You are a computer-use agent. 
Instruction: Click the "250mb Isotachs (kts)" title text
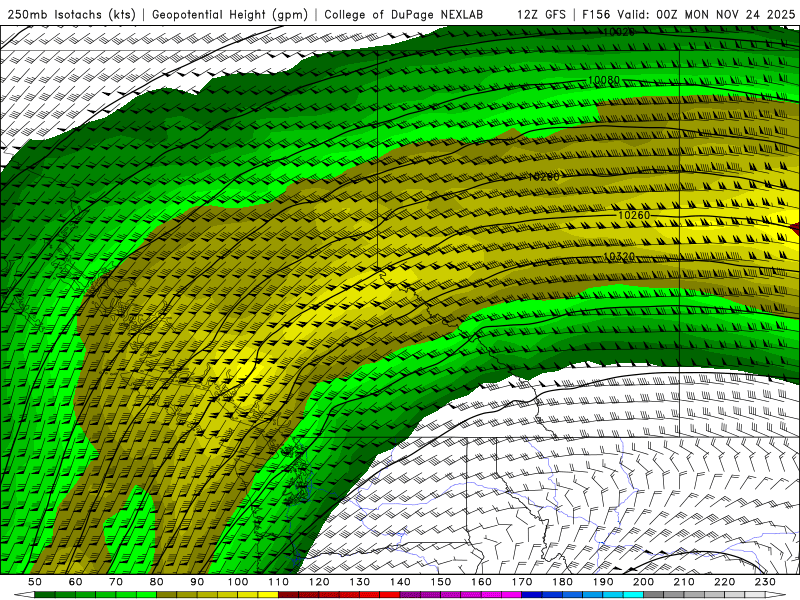pyautogui.click(x=71, y=14)
